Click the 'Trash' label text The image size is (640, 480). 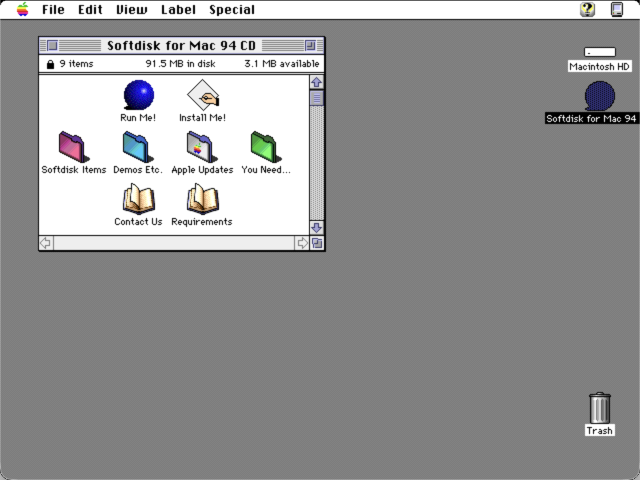pos(600,431)
